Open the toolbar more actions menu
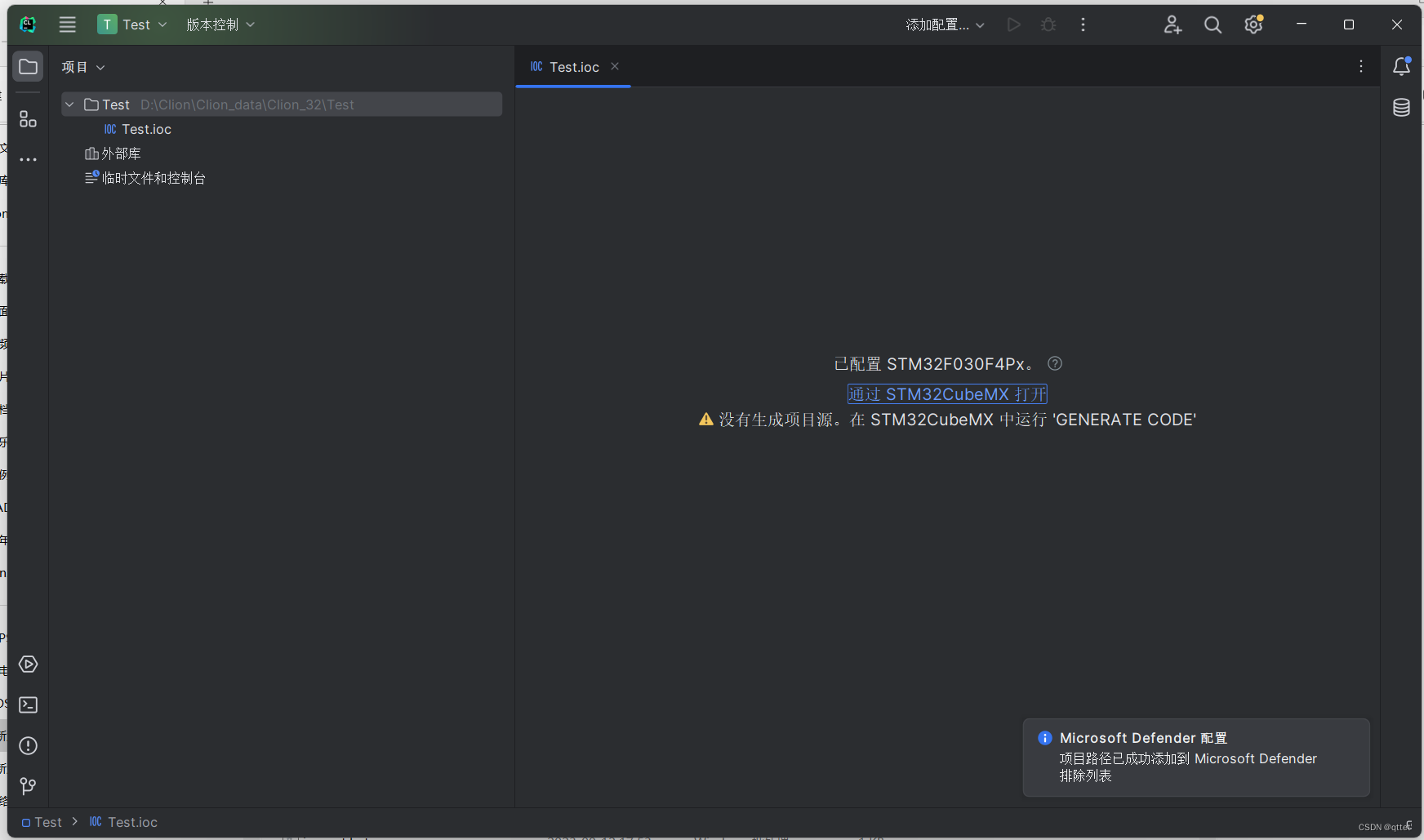Viewport: 1424px width, 840px height. (x=1084, y=24)
